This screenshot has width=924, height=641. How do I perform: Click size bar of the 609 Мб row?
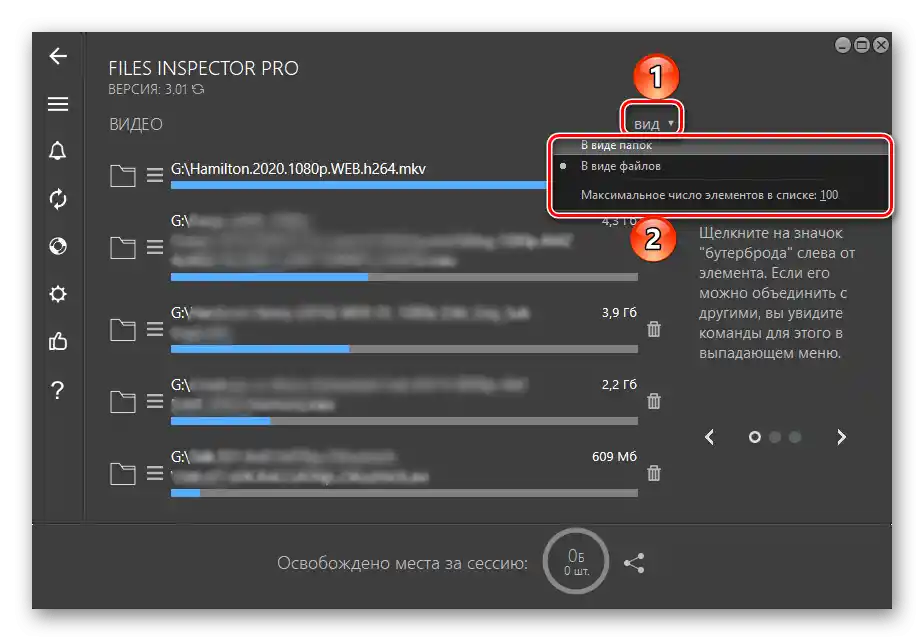point(404,493)
